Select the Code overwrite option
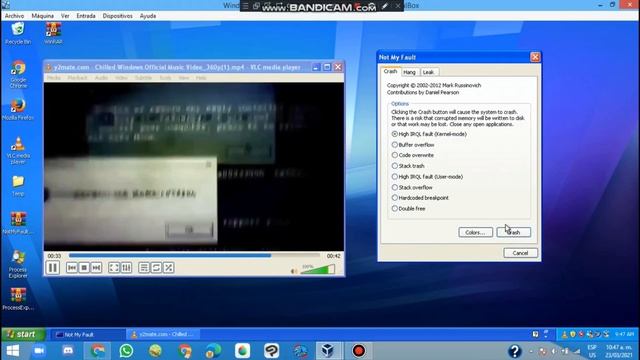 [x=413, y=155]
